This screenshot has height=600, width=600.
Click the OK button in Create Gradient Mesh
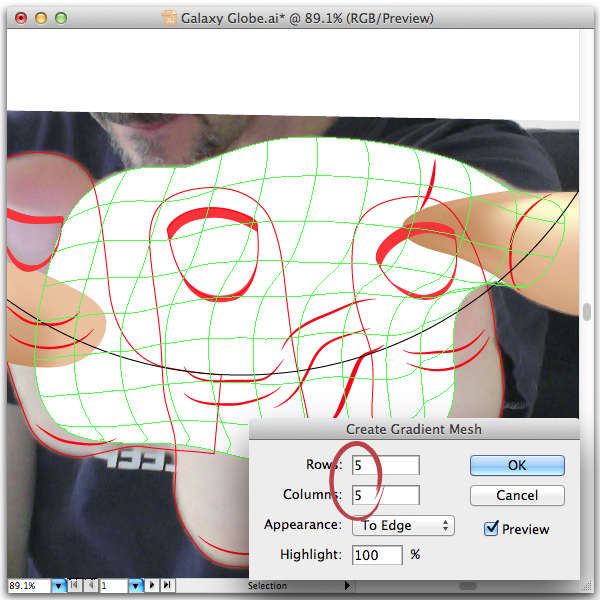click(517, 465)
